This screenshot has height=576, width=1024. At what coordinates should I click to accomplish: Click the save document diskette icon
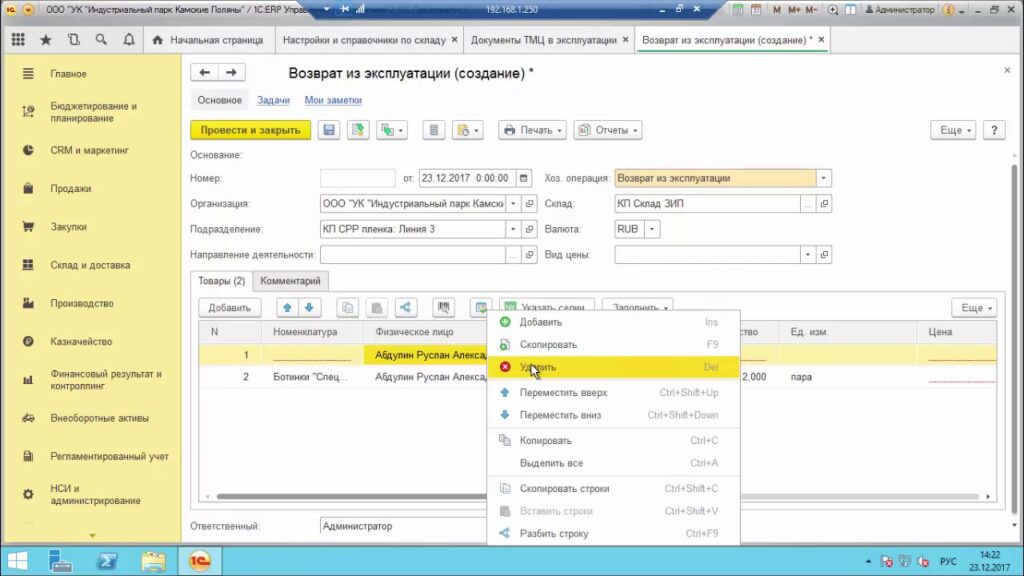point(329,130)
